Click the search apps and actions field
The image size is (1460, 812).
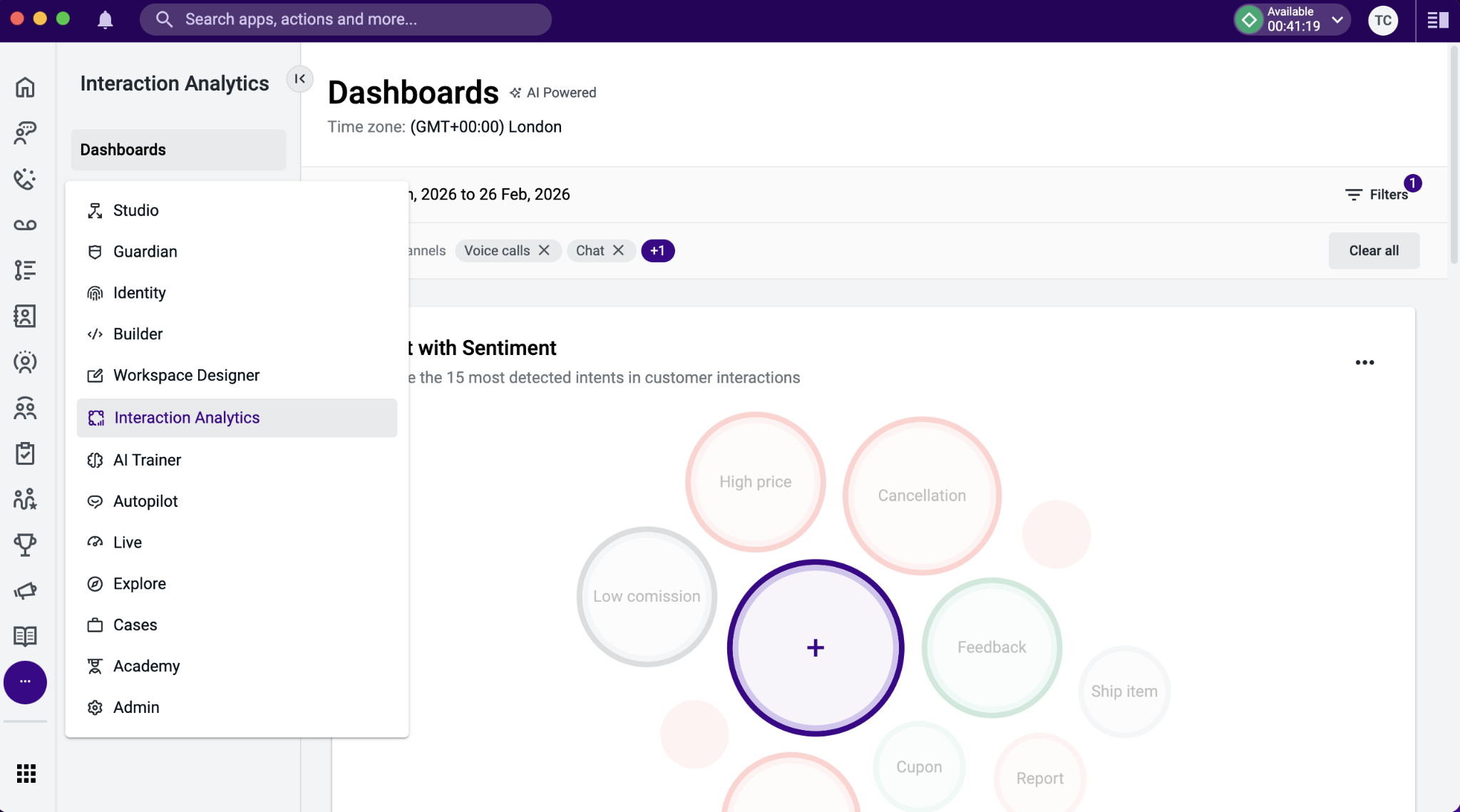346,19
